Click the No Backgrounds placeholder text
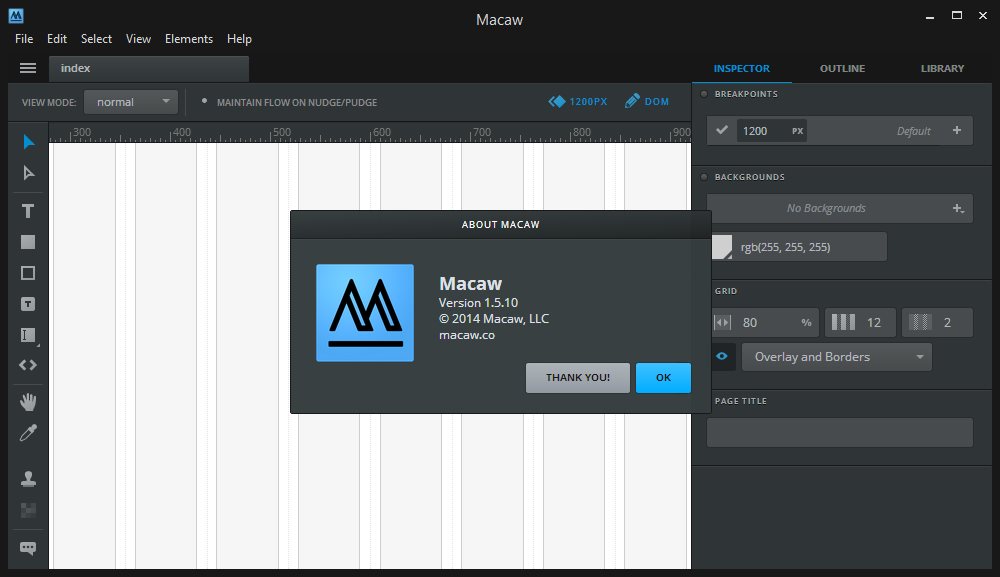Image resolution: width=1000 pixels, height=577 pixels. pos(826,208)
